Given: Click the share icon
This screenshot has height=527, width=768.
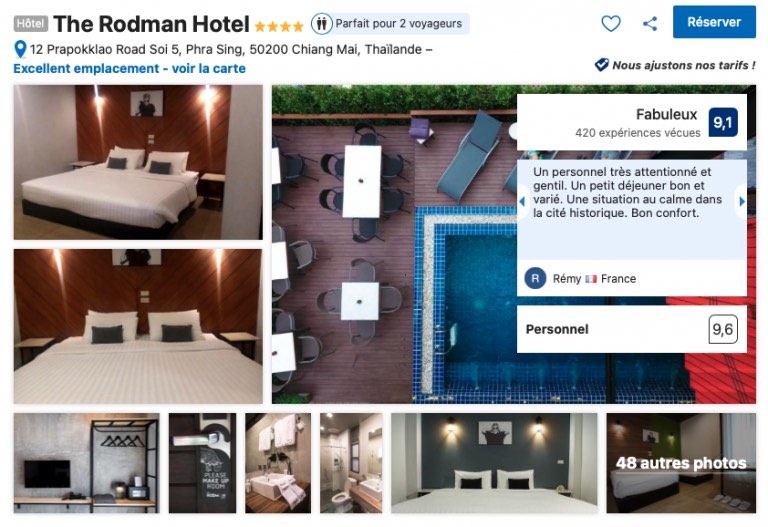Looking at the screenshot, I should tap(650, 24).
